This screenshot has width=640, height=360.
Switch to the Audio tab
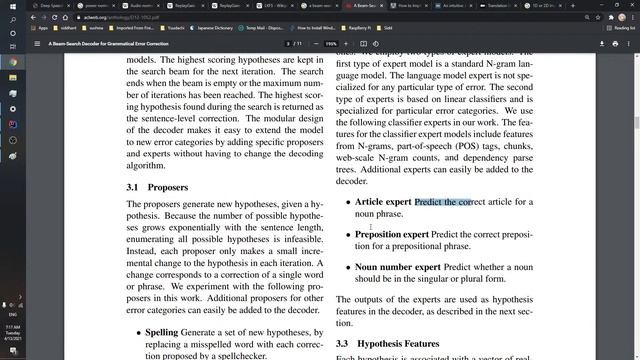(x=140, y=6)
